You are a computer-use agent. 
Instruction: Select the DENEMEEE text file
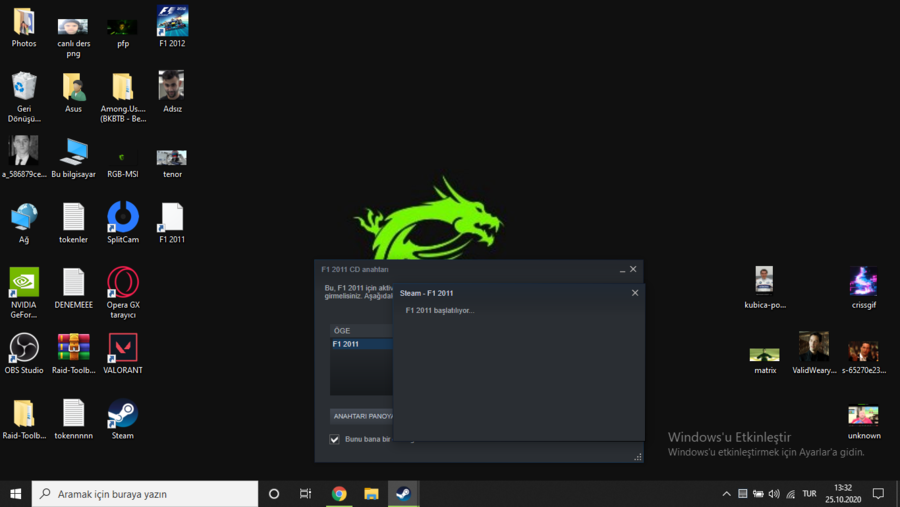(73, 289)
